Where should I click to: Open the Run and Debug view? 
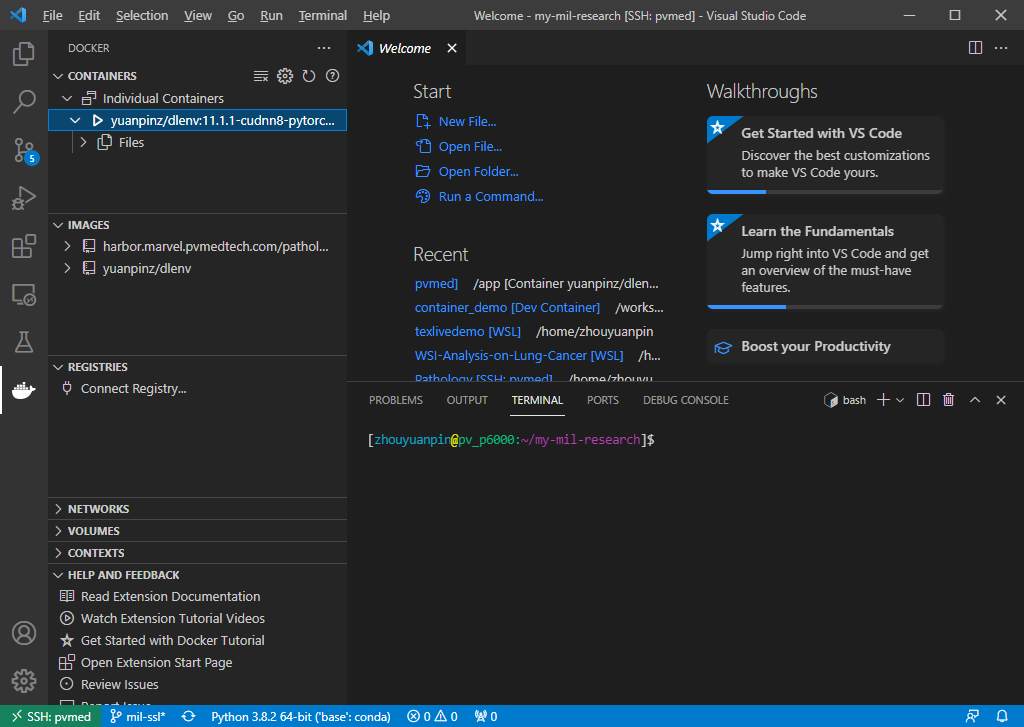click(24, 198)
